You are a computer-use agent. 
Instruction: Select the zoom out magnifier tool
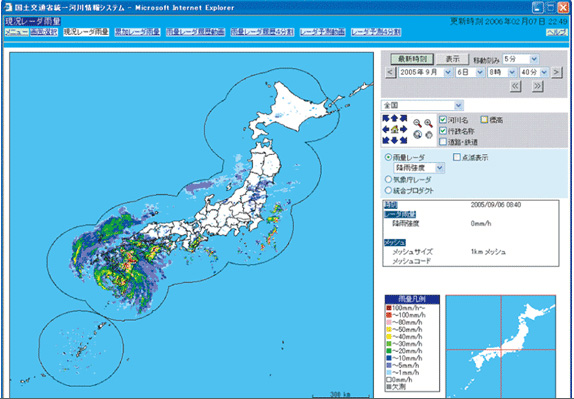pyautogui.click(x=417, y=123)
